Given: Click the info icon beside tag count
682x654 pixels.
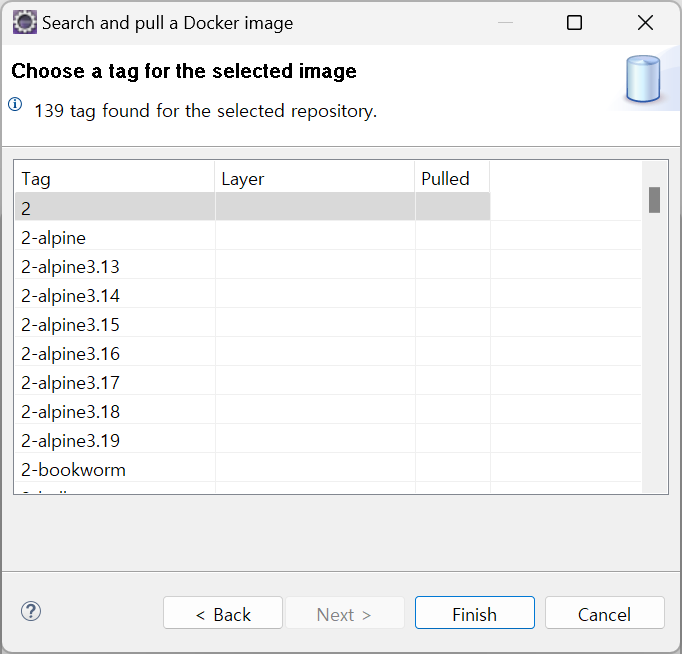Looking at the screenshot, I should pos(15,104).
